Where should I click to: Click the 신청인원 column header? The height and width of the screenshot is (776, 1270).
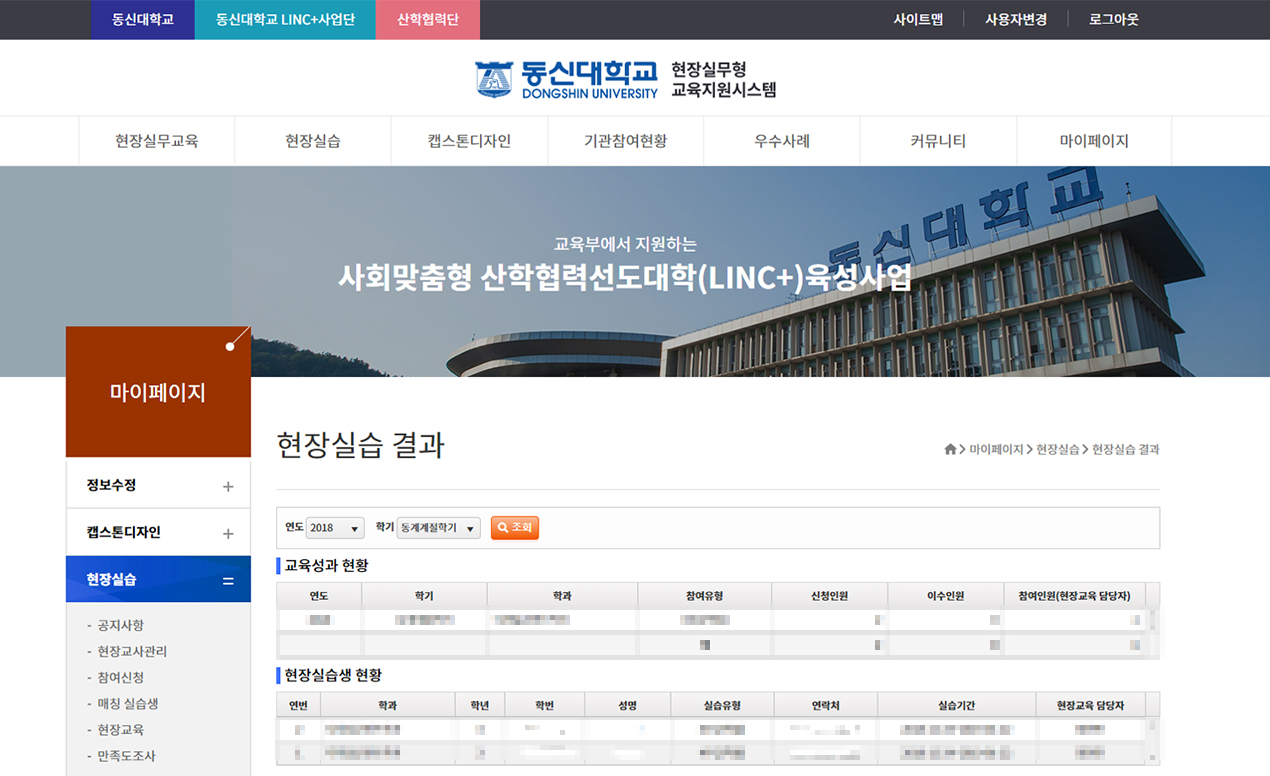point(829,596)
